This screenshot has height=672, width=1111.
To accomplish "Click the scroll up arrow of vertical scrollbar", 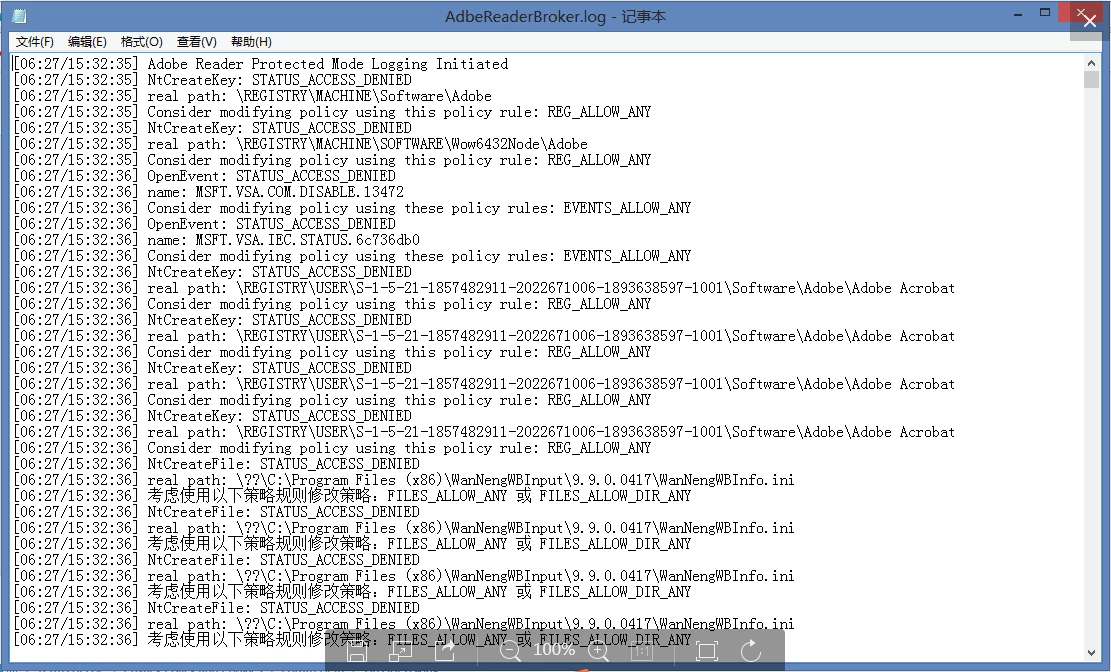I will pos(1091,63).
